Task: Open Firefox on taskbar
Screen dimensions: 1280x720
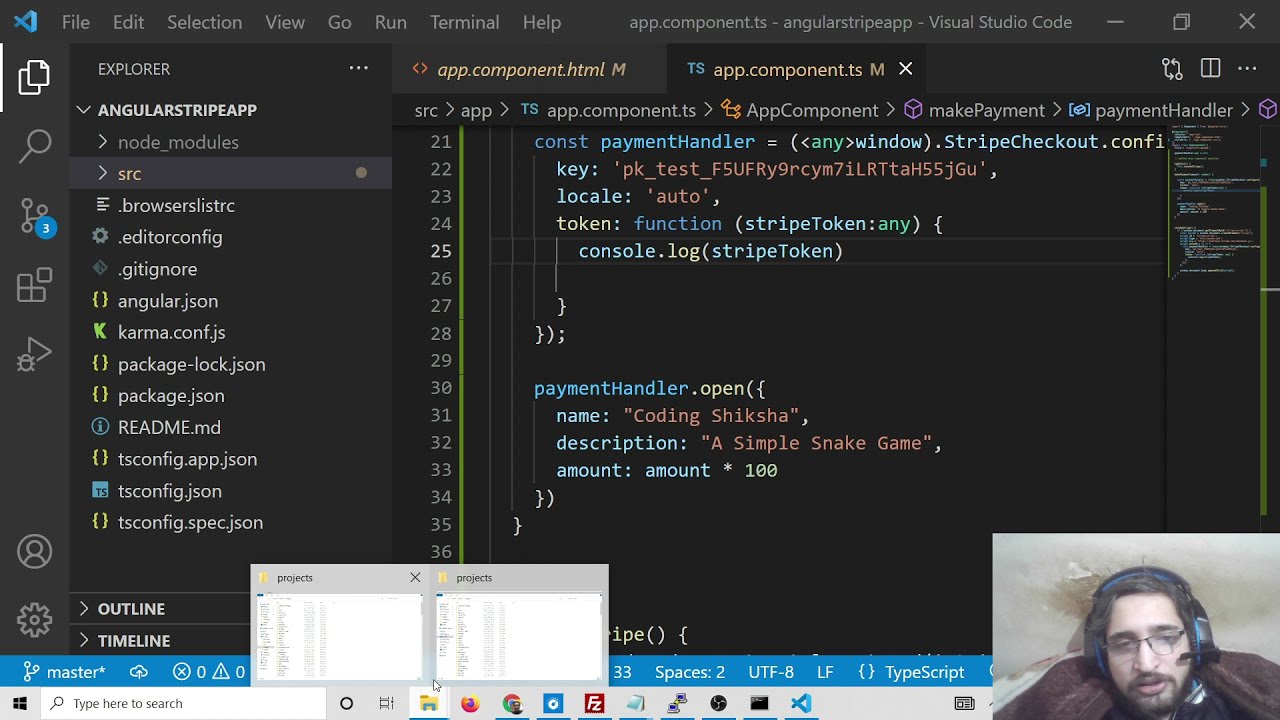Action: point(470,703)
